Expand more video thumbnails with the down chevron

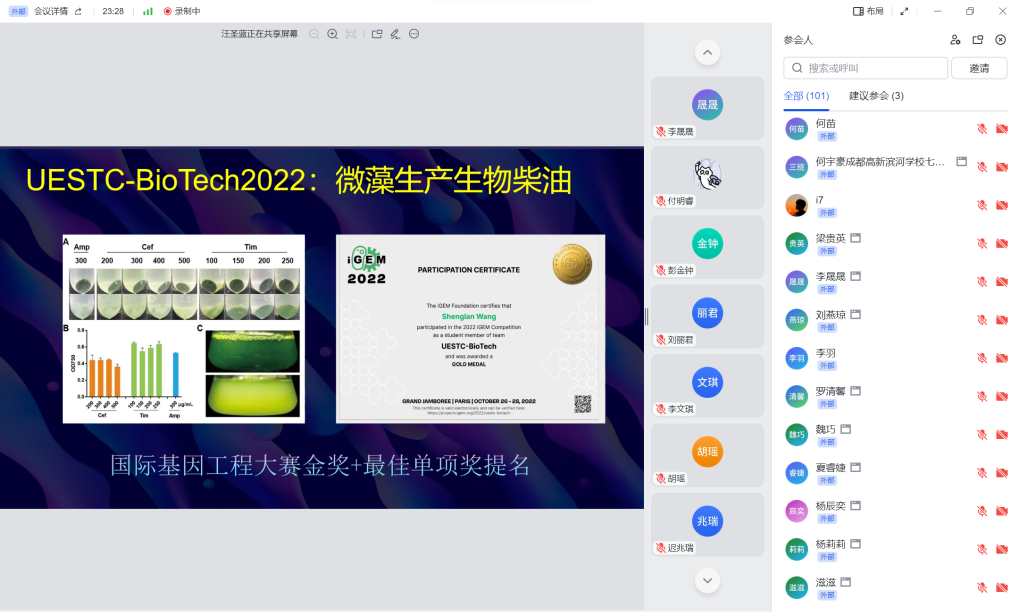click(x=707, y=578)
